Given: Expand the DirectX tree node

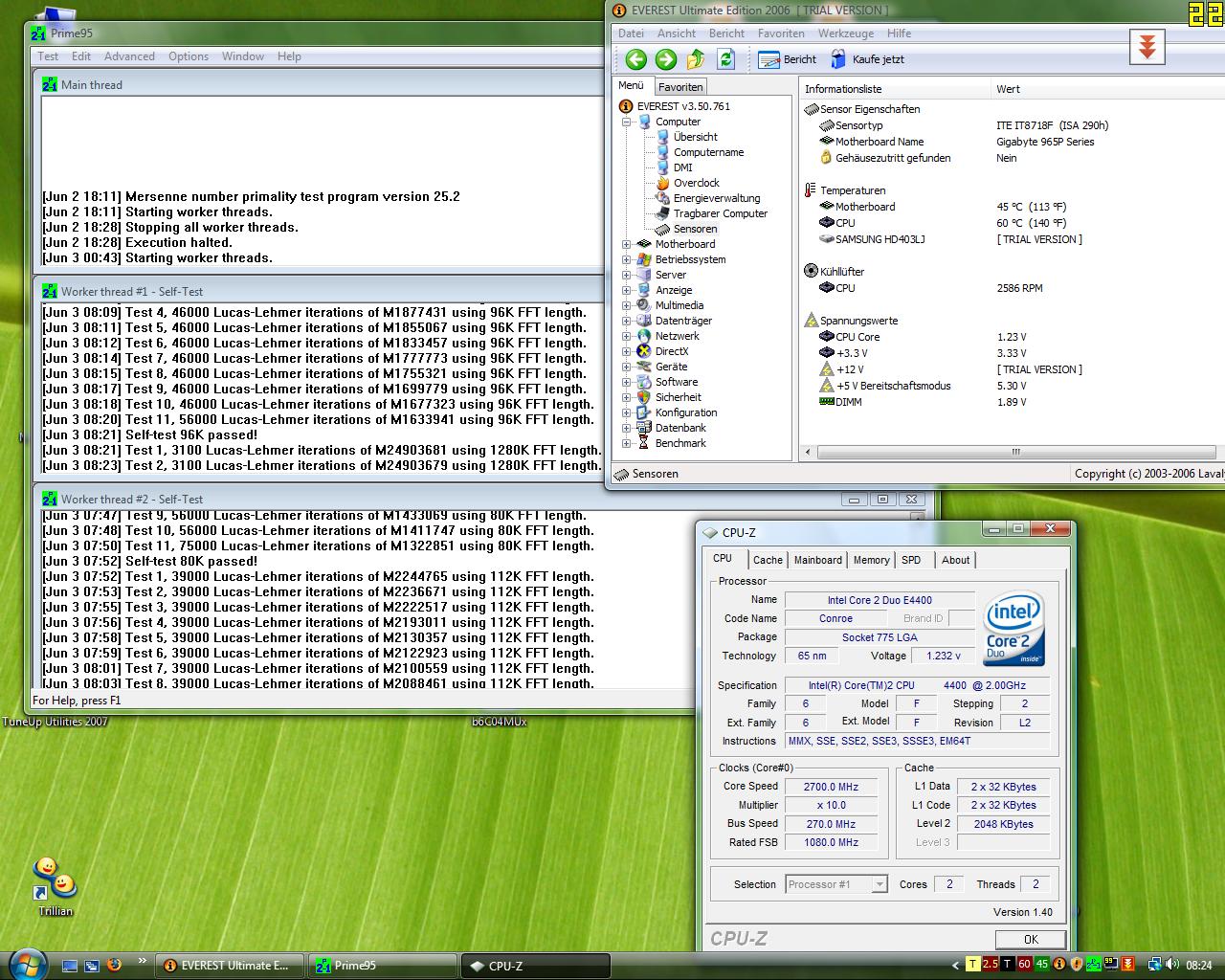Looking at the screenshot, I should click(627, 351).
